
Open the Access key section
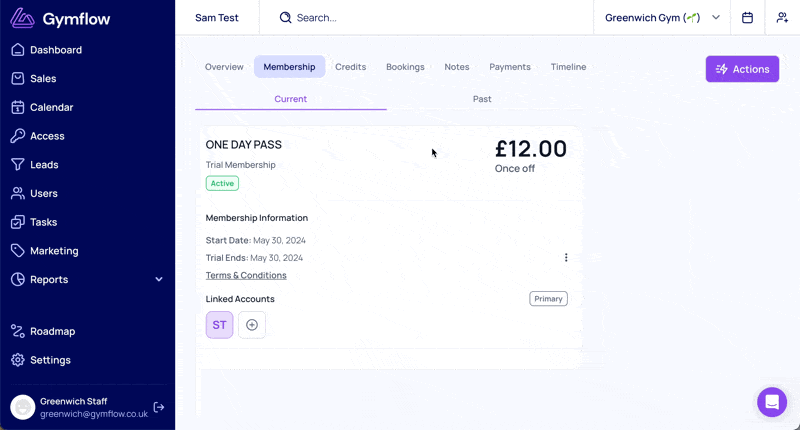pos(38,136)
